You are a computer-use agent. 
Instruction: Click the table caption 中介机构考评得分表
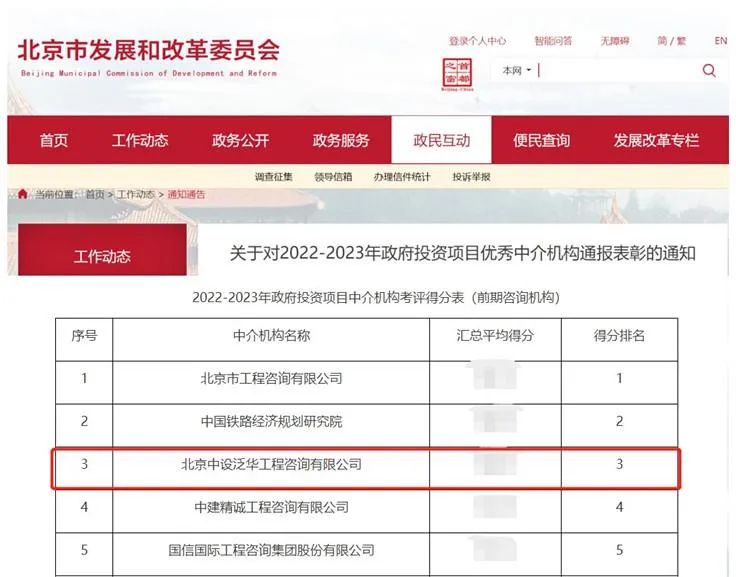(376, 298)
